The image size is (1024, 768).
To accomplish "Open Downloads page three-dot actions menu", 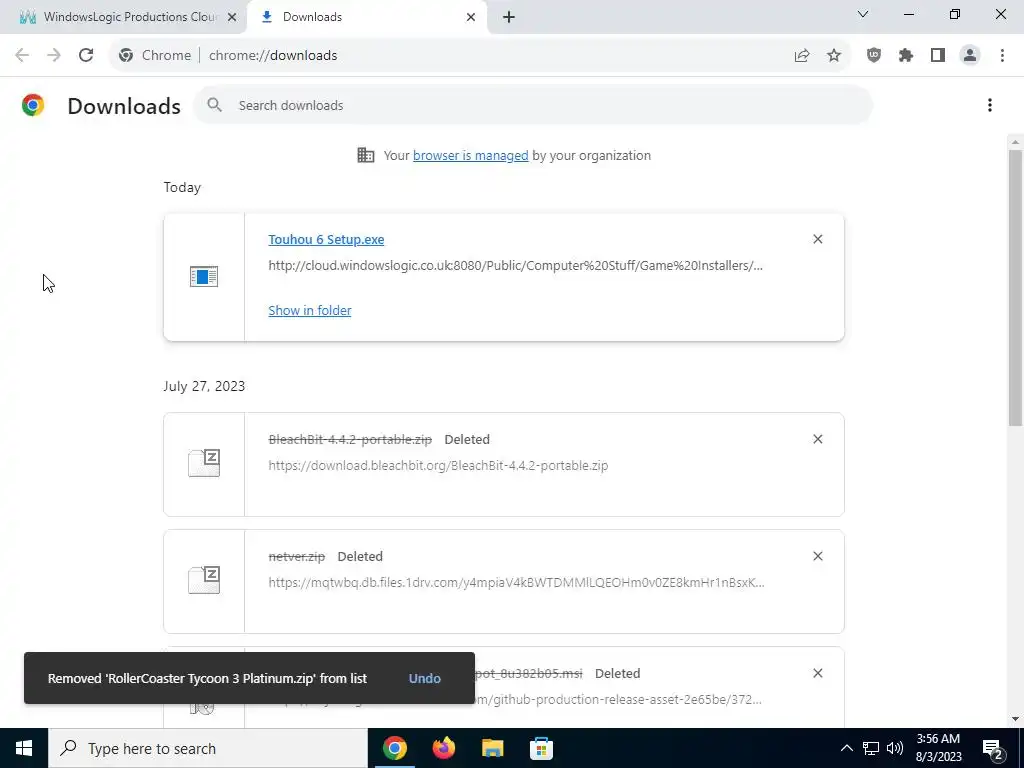I will click(x=990, y=105).
